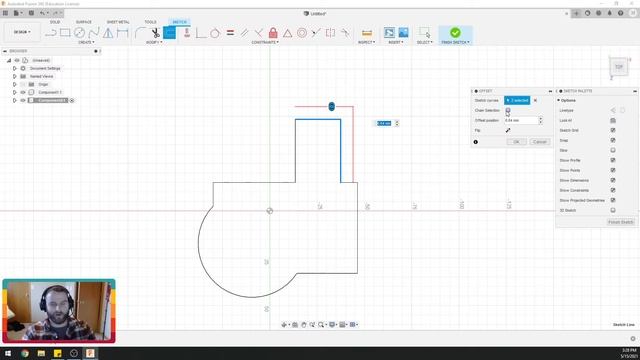
Task: Switch to the Solid tab
Action: (x=55, y=22)
